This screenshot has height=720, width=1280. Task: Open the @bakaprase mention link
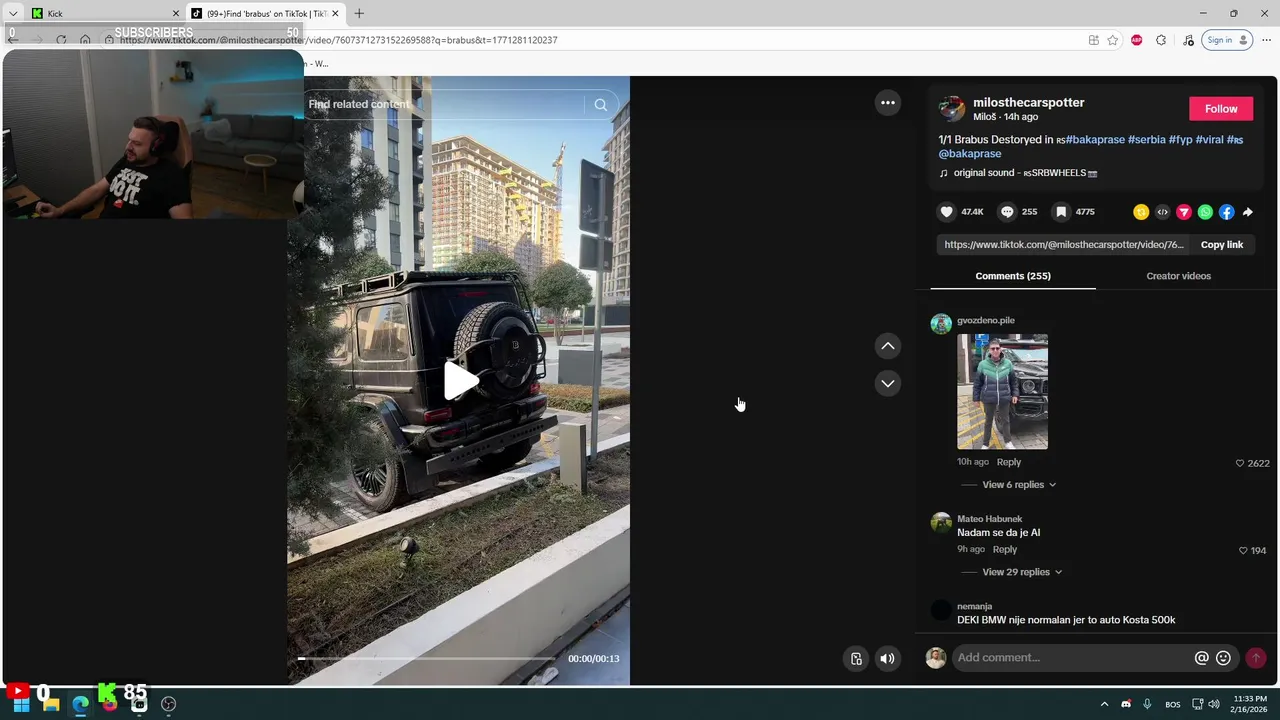pyautogui.click(x=970, y=154)
